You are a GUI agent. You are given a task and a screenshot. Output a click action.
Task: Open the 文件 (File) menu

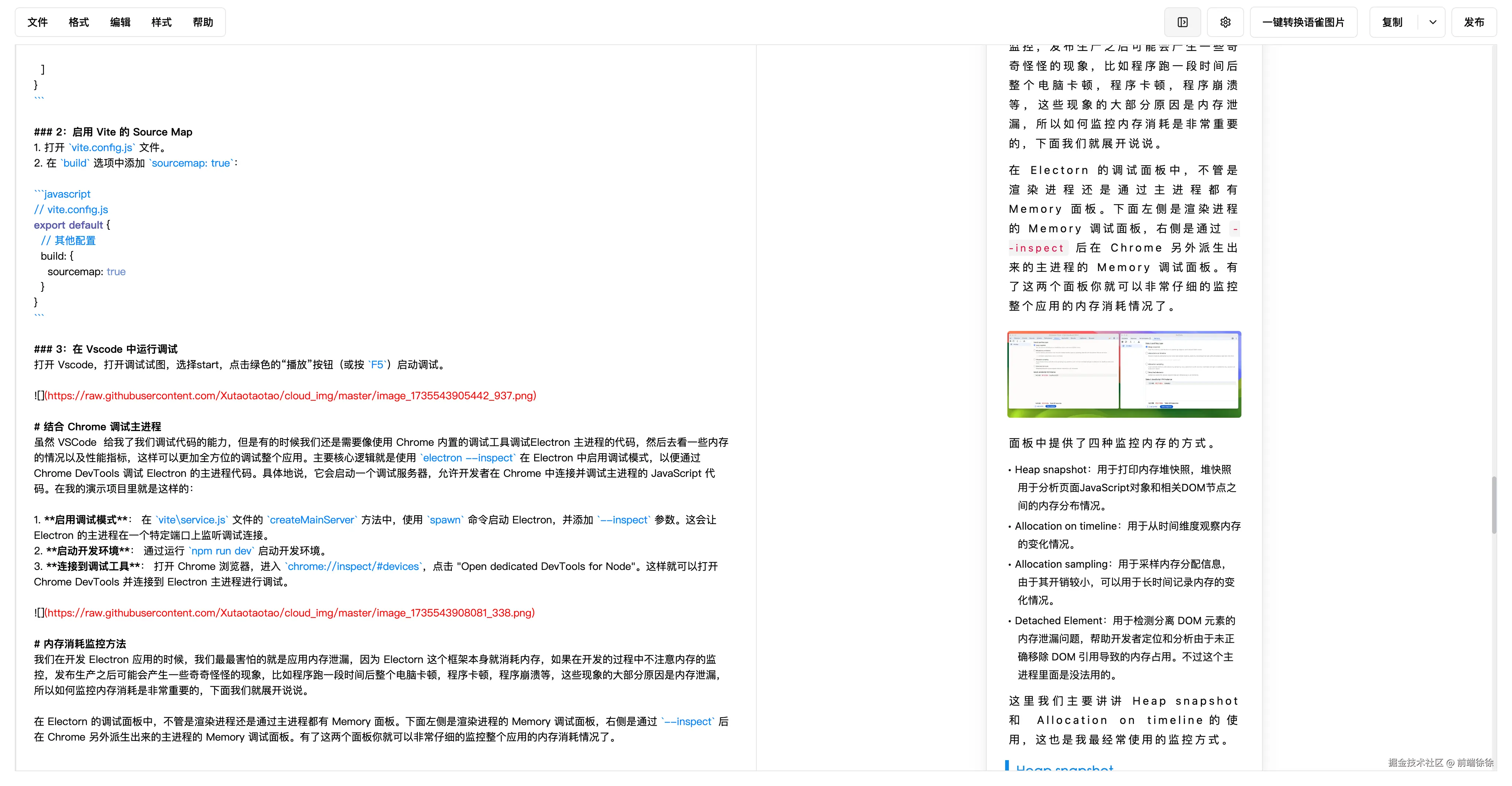(38, 22)
